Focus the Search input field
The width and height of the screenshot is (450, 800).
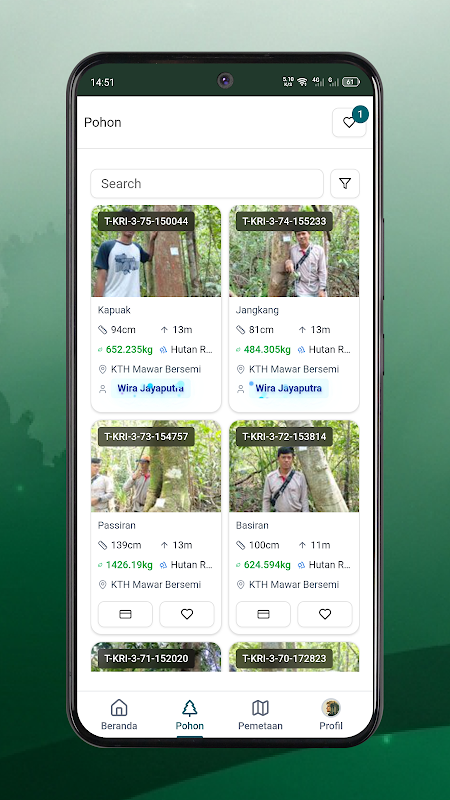coord(207,184)
